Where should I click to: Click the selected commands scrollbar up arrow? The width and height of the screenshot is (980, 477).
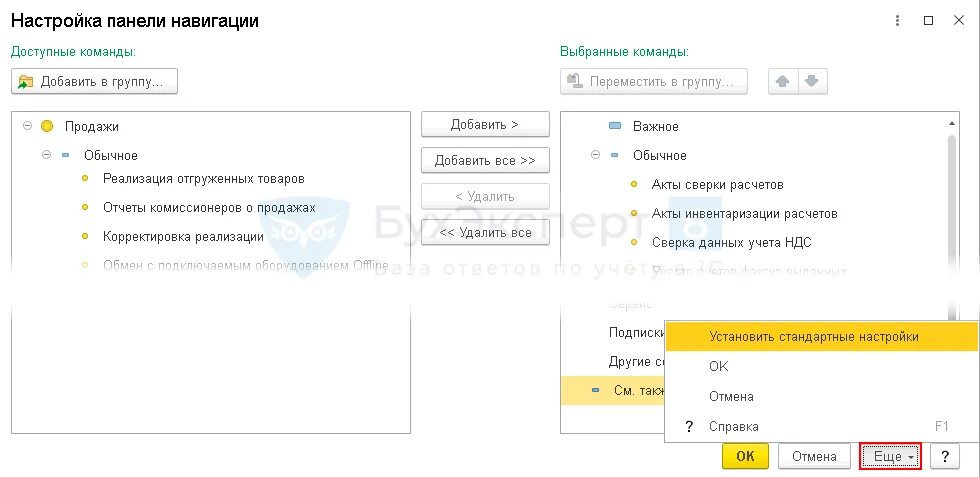pyautogui.click(x=951, y=122)
